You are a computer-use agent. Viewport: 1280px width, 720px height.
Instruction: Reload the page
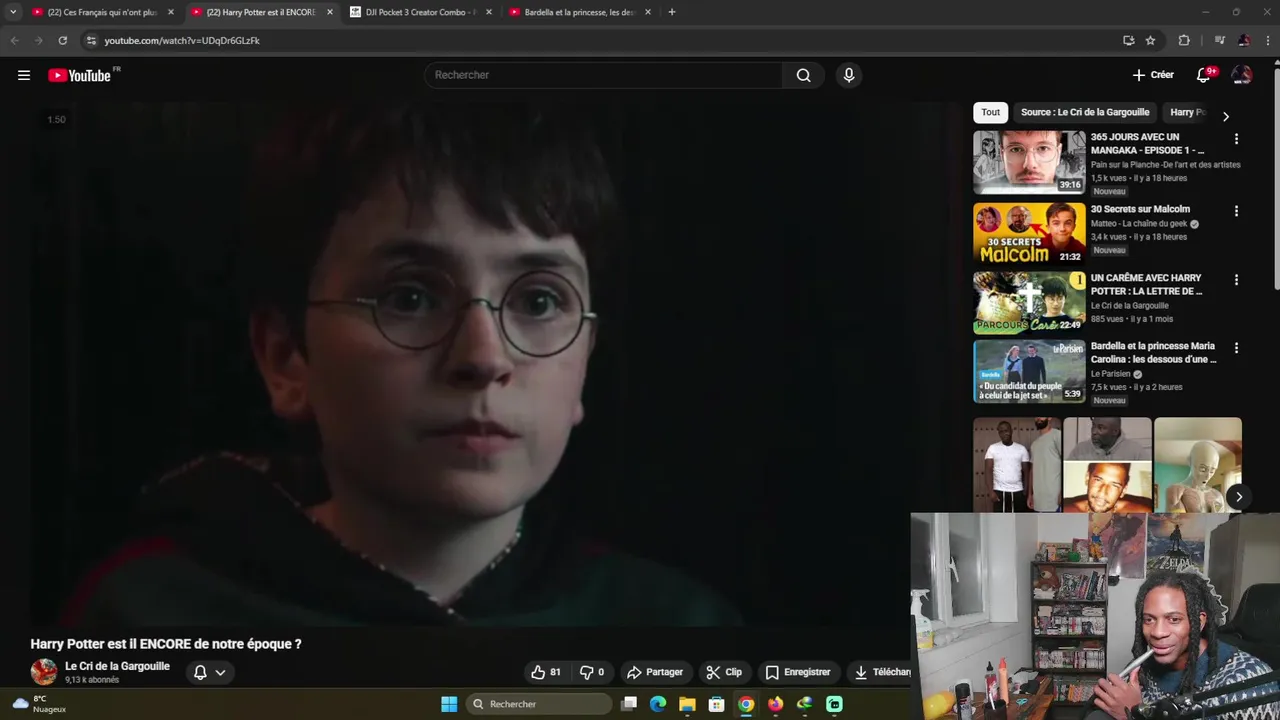point(62,40)
